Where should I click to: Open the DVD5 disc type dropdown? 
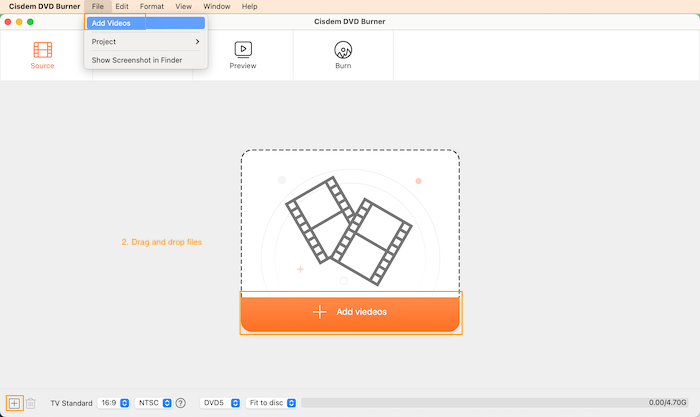[x=220, y=403]
